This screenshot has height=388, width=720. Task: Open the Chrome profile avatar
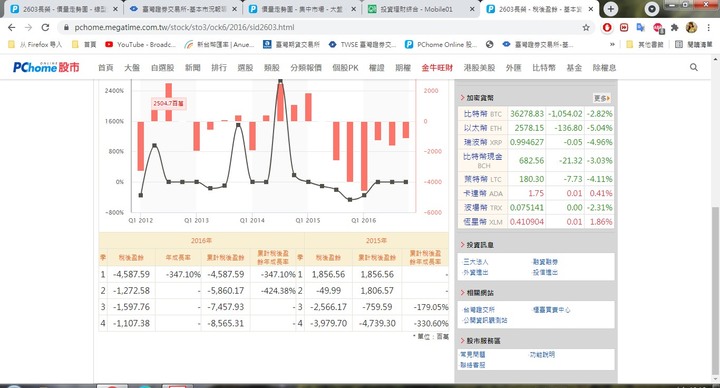(x=691, y=28)
